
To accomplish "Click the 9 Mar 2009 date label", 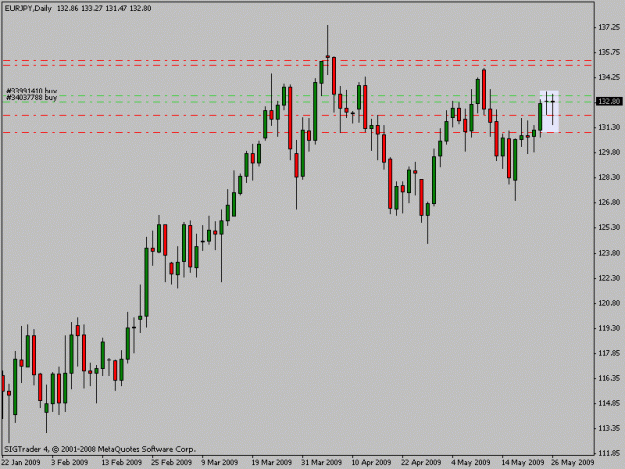I will pyautogui.click(x=220, y=462).
